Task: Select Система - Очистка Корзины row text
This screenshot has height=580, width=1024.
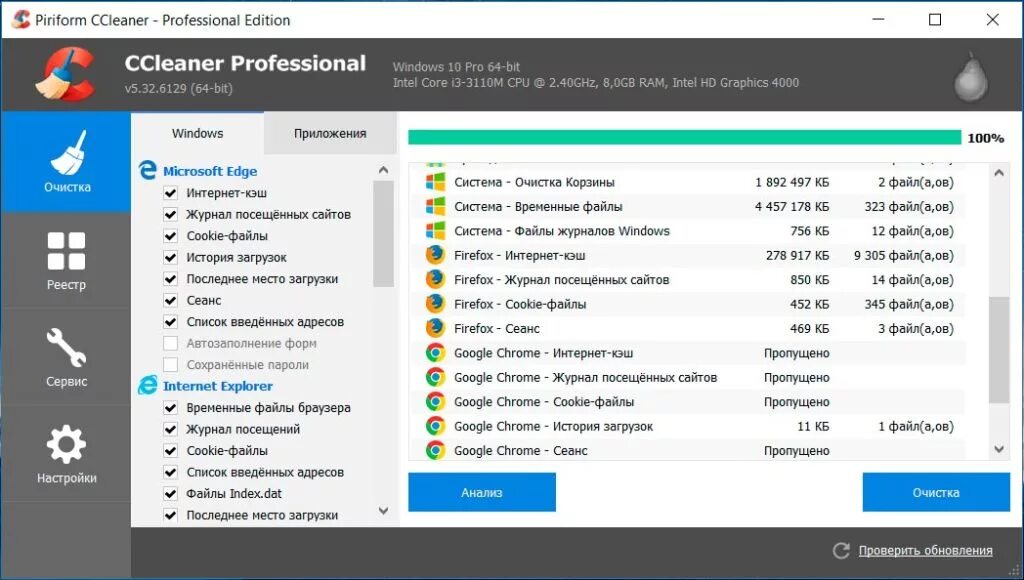Action: pyautogui.click(x=534, y=182)
